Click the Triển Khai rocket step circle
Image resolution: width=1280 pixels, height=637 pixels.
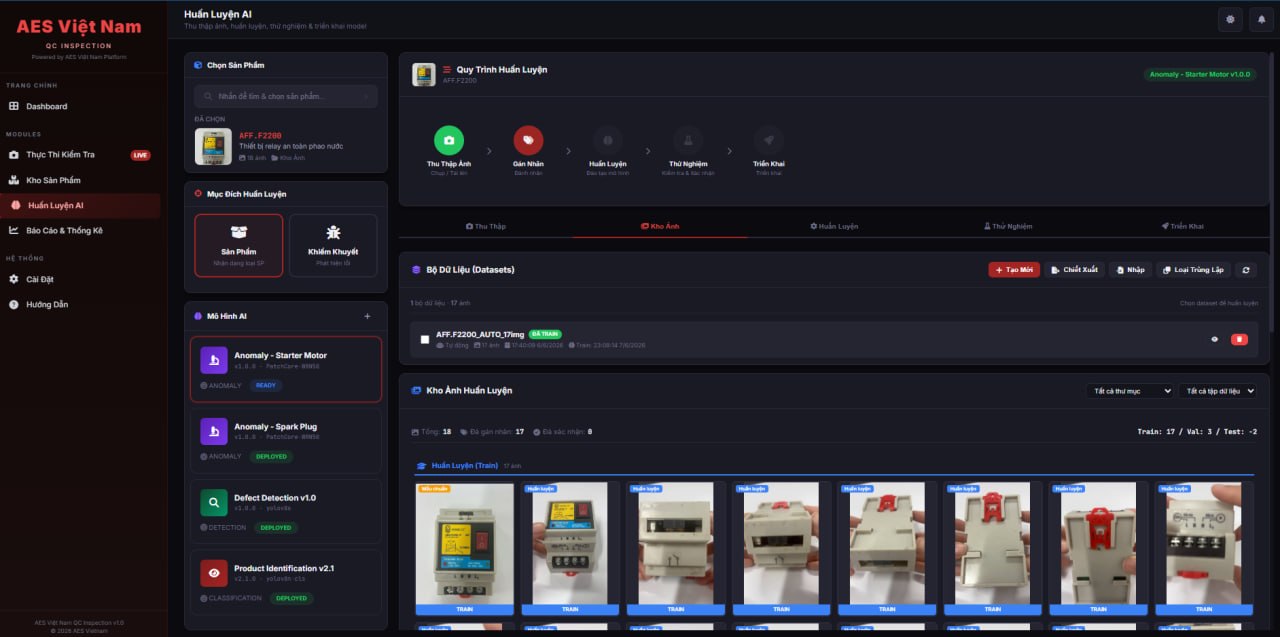769,140
